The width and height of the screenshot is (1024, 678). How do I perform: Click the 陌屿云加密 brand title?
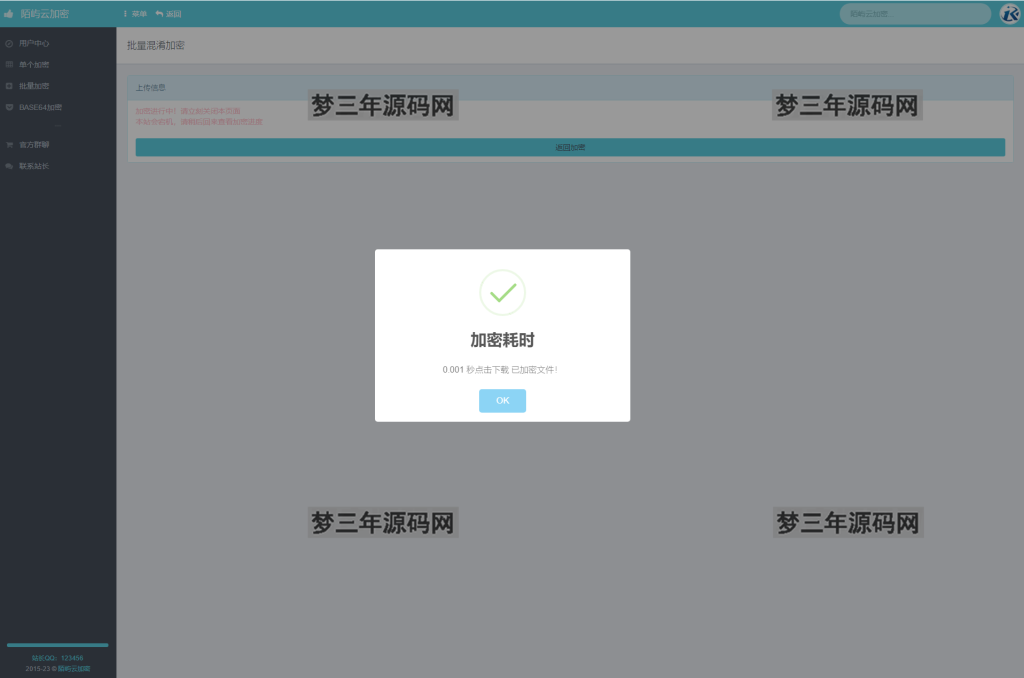[x=44, y=14]
